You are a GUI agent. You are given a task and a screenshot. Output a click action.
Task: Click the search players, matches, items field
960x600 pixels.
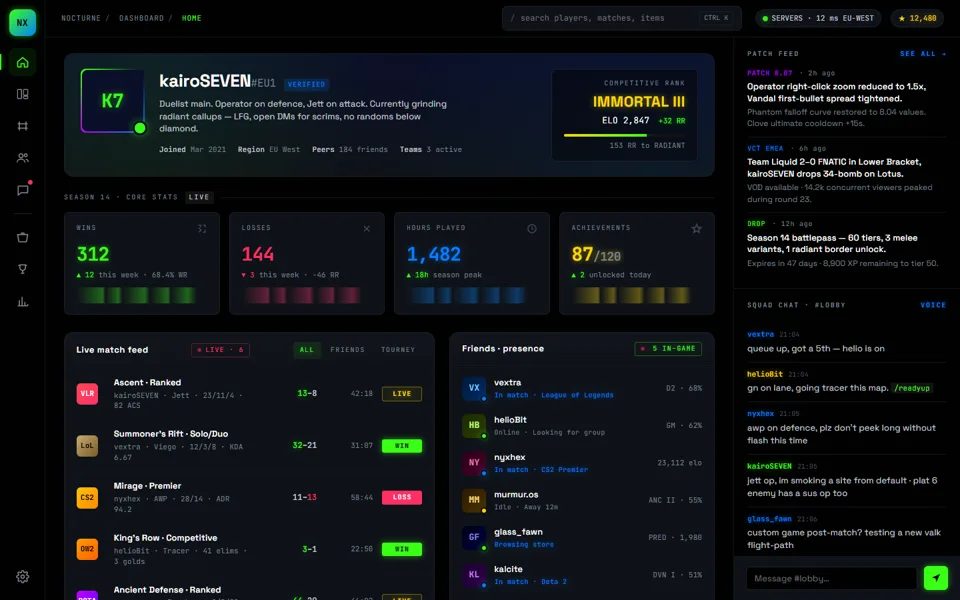click(x=621, y=18)
